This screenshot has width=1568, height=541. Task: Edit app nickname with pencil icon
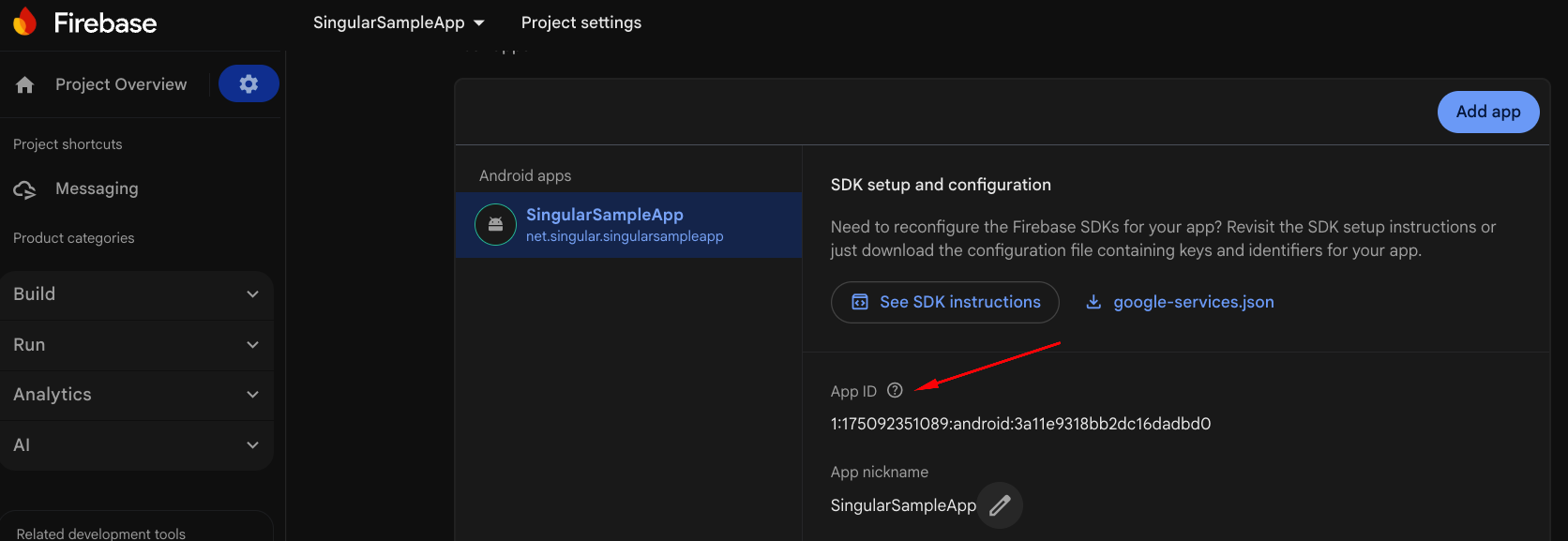tap(1001, 505)
